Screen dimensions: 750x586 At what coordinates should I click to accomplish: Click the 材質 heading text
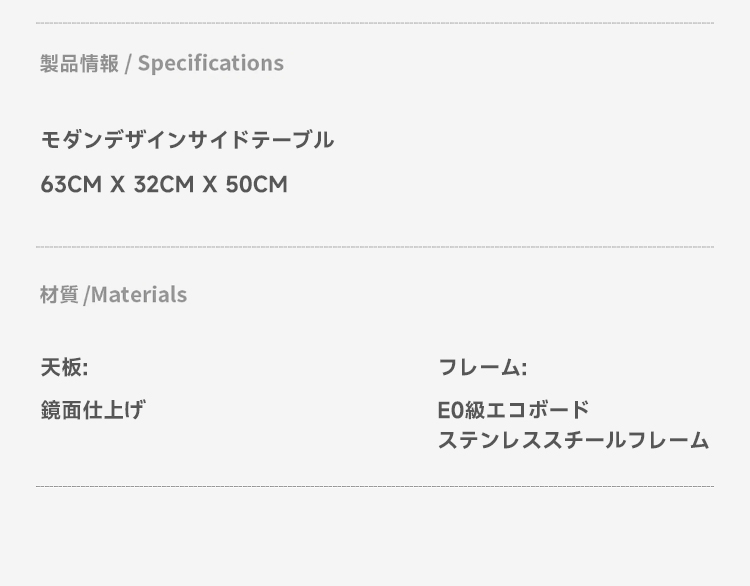[x=59, y=295]
